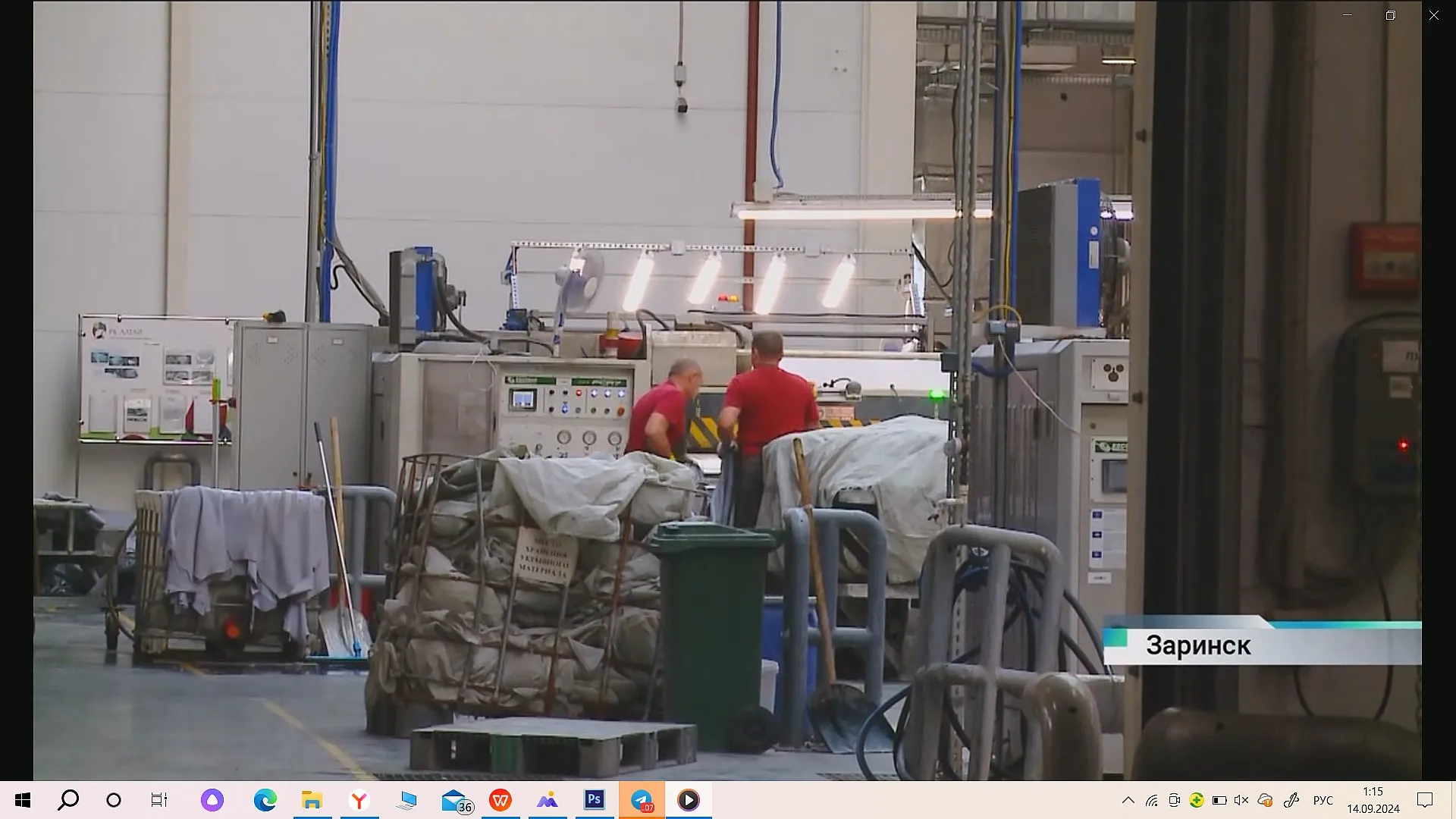Launch purple Alice assistant icon
Image resolution: width=1456 pixels, height=819 pixels.
pos(212,800)
